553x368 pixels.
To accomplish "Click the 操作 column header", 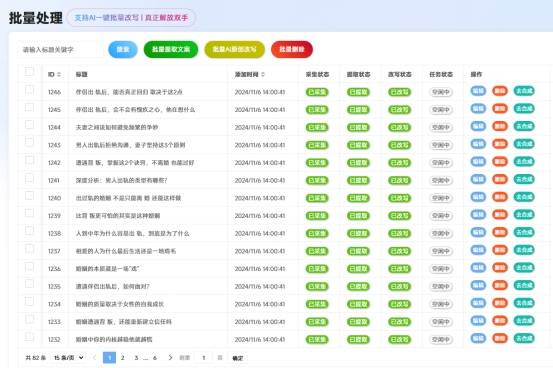I will point(476,74).
